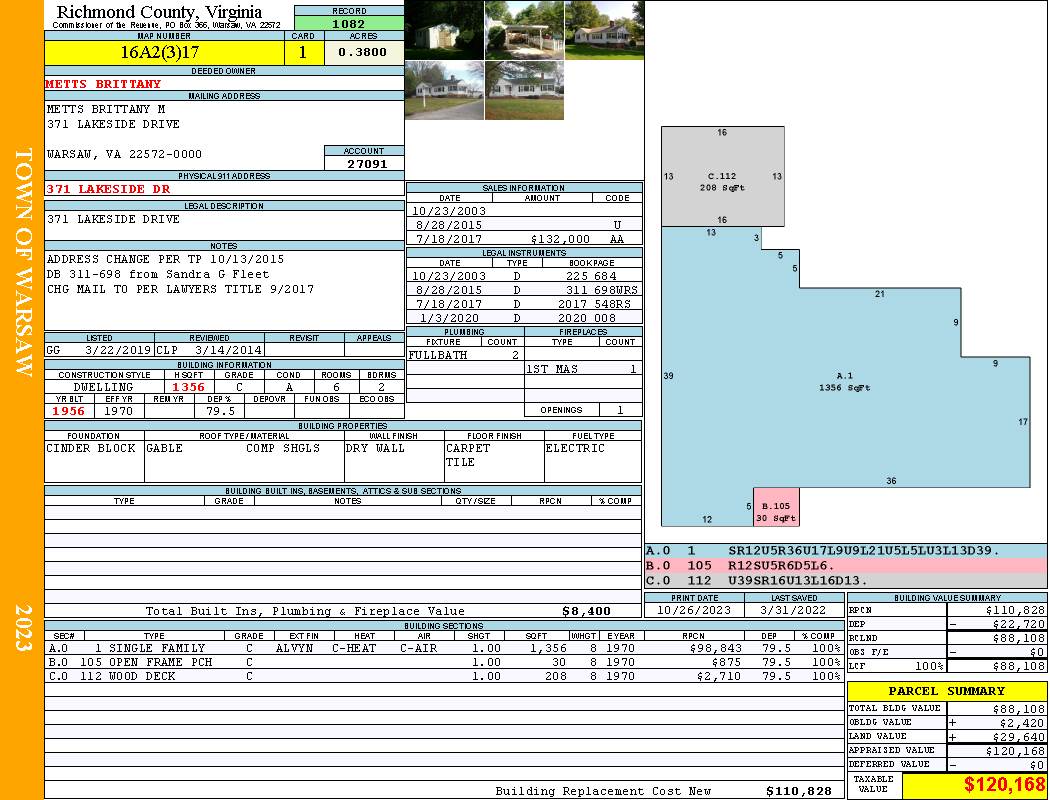This screenshot has height=800, width=1050.
Task: Open the carport photo thumbnail
Action: tap(524, 30)
